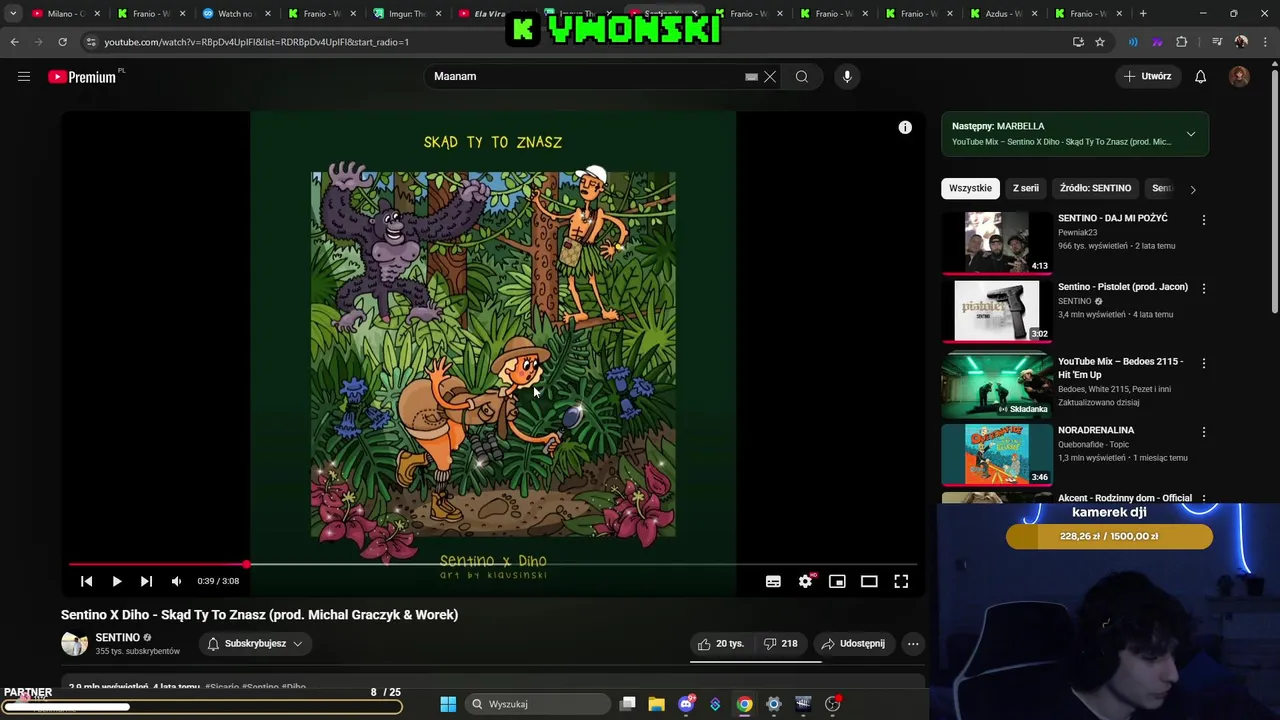Open SENTINO channel name link
This screenshot has height=720, width=1280.
pyautogui.click(x=117, y=637)
